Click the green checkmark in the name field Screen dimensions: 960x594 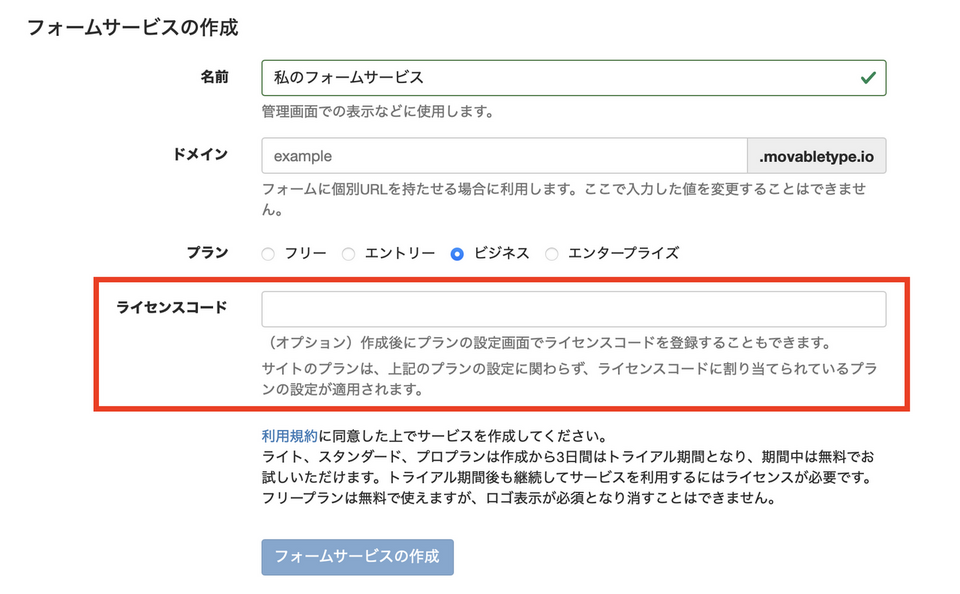tap(867, 77)
